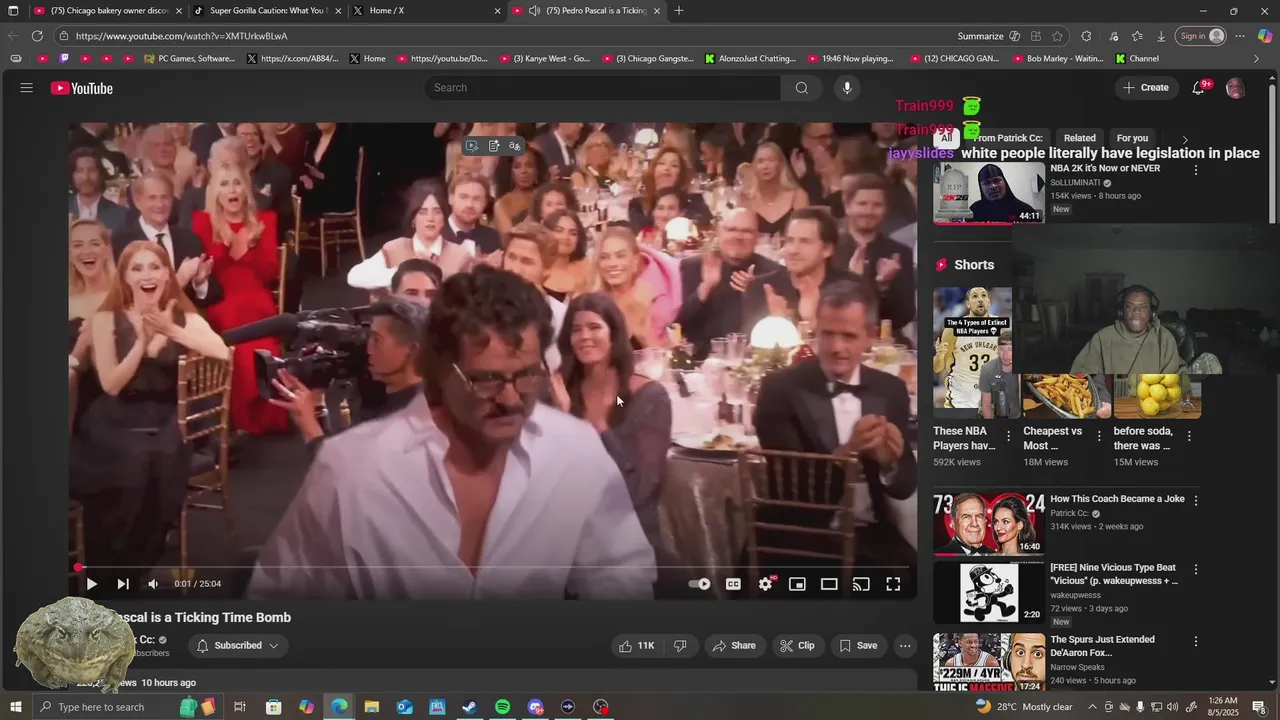
Task: Open the Cheapest vs Most short
Action: (1067, 397)
